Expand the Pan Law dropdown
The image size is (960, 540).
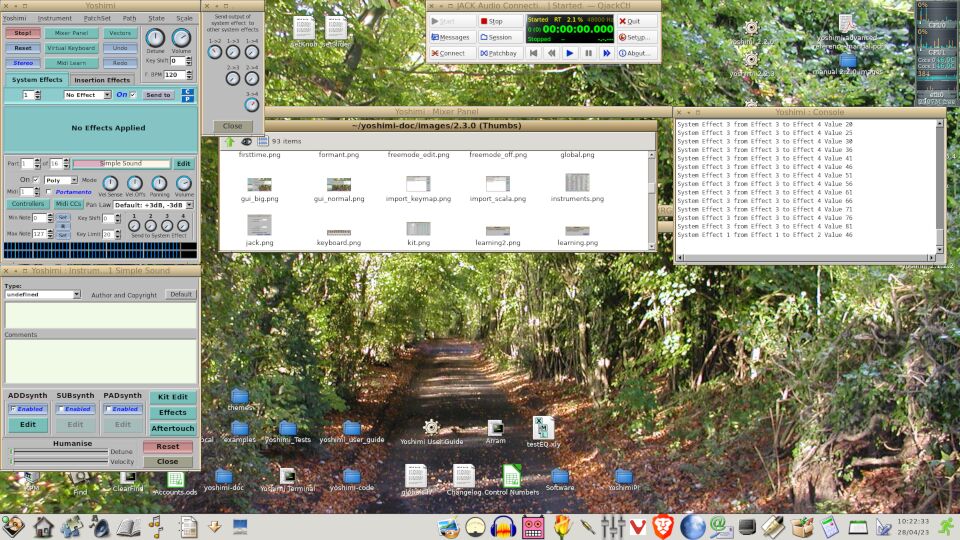[x=188, y=204]
